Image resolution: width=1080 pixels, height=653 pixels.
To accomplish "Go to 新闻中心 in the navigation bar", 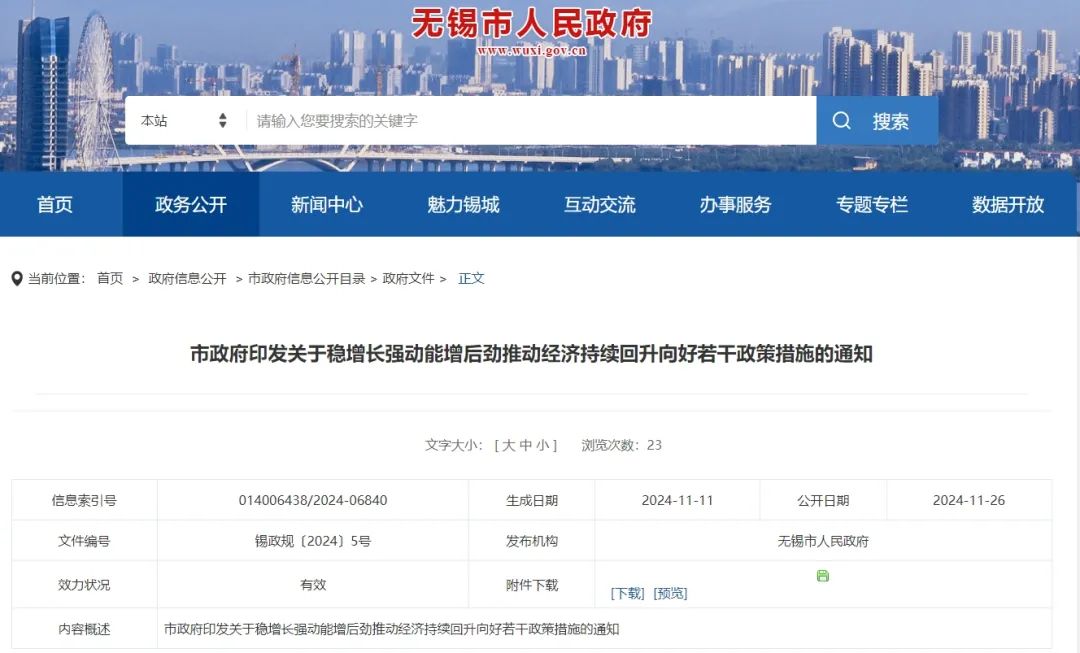I will [327, 205].
